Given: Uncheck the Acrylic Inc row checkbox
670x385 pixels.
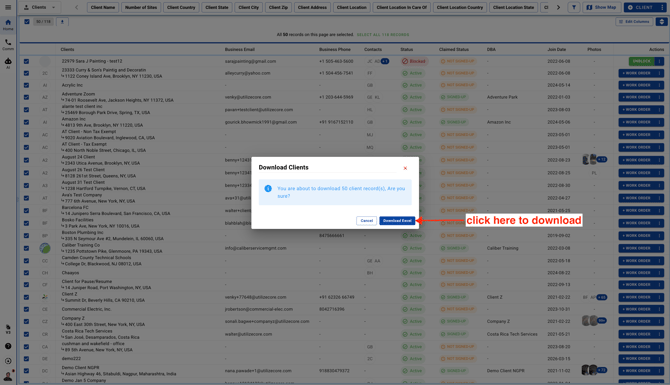Looking at the screenshot, I should [26, 85].
